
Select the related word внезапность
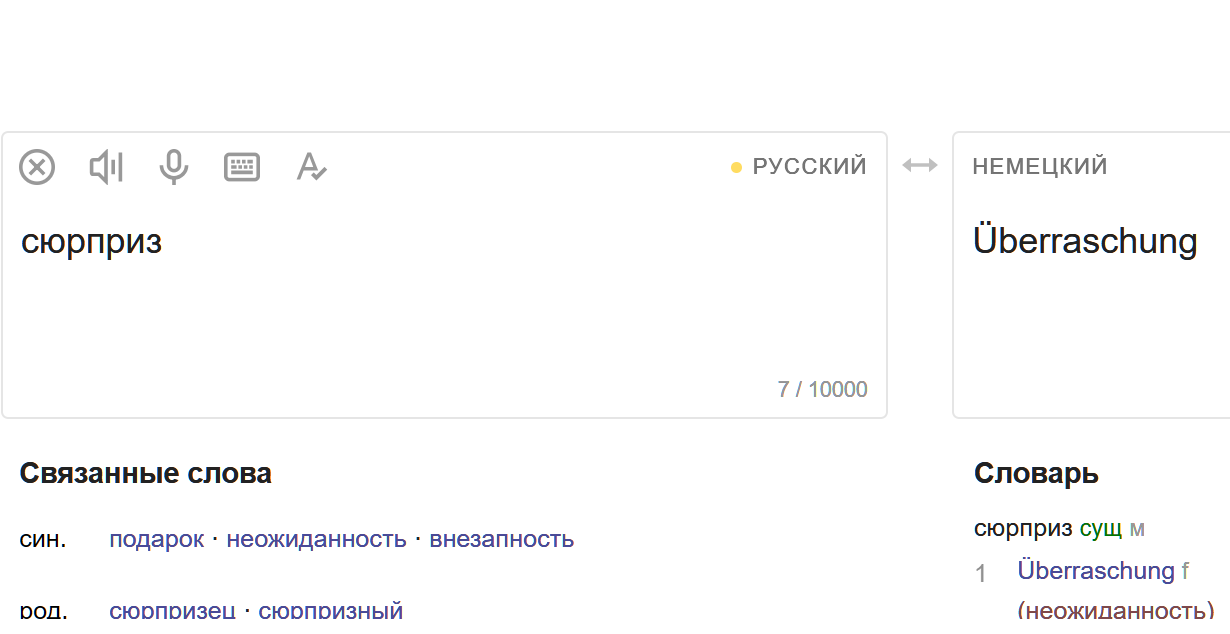501,540
